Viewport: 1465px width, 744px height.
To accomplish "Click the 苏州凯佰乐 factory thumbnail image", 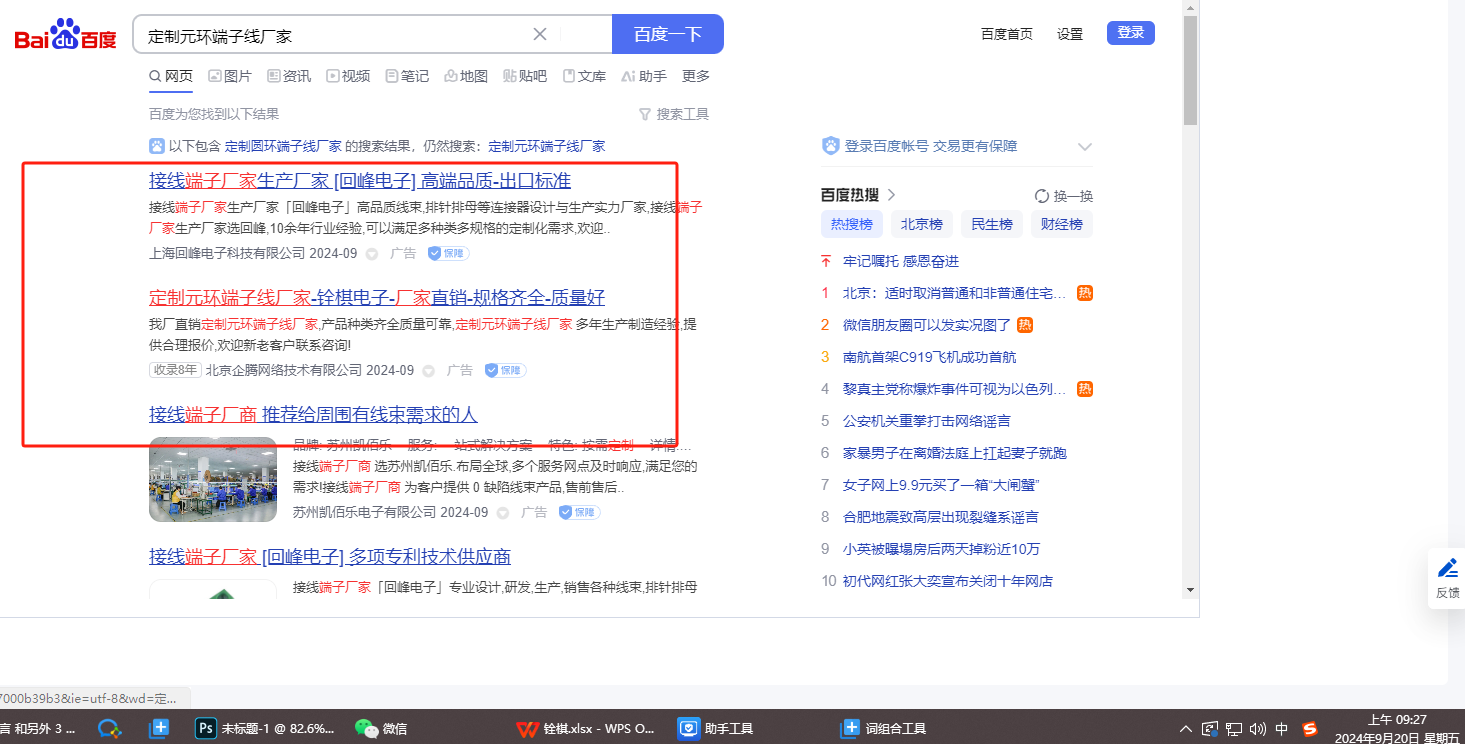I will [x=213, y=480].
